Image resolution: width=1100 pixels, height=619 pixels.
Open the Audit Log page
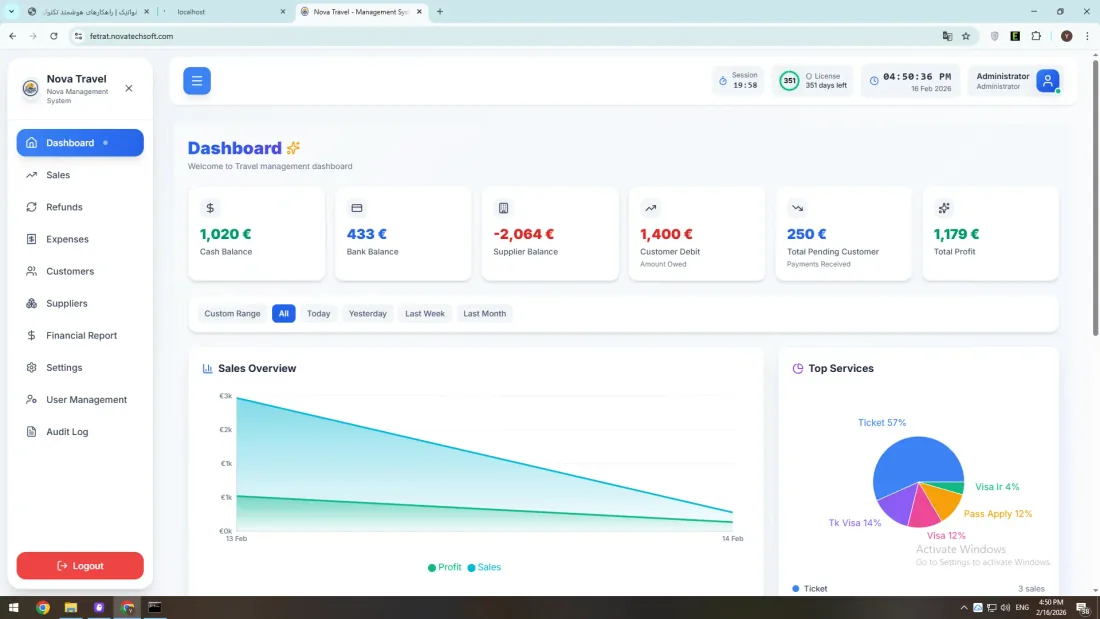(66, 431)
